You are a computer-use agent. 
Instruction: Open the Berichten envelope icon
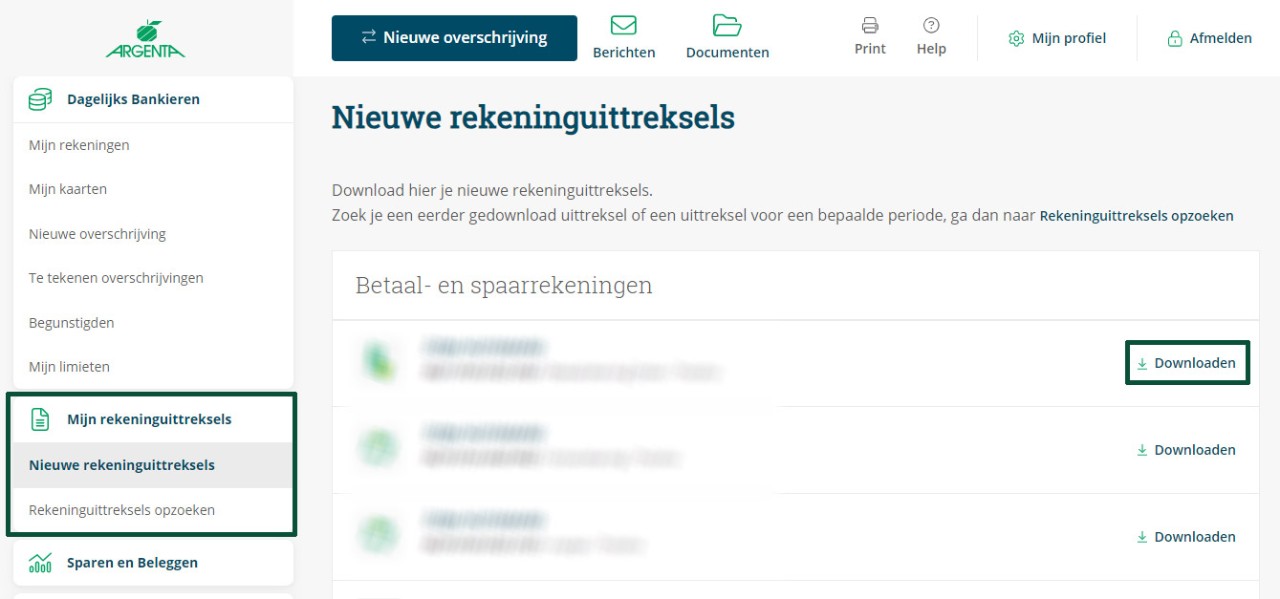(624, 25)
